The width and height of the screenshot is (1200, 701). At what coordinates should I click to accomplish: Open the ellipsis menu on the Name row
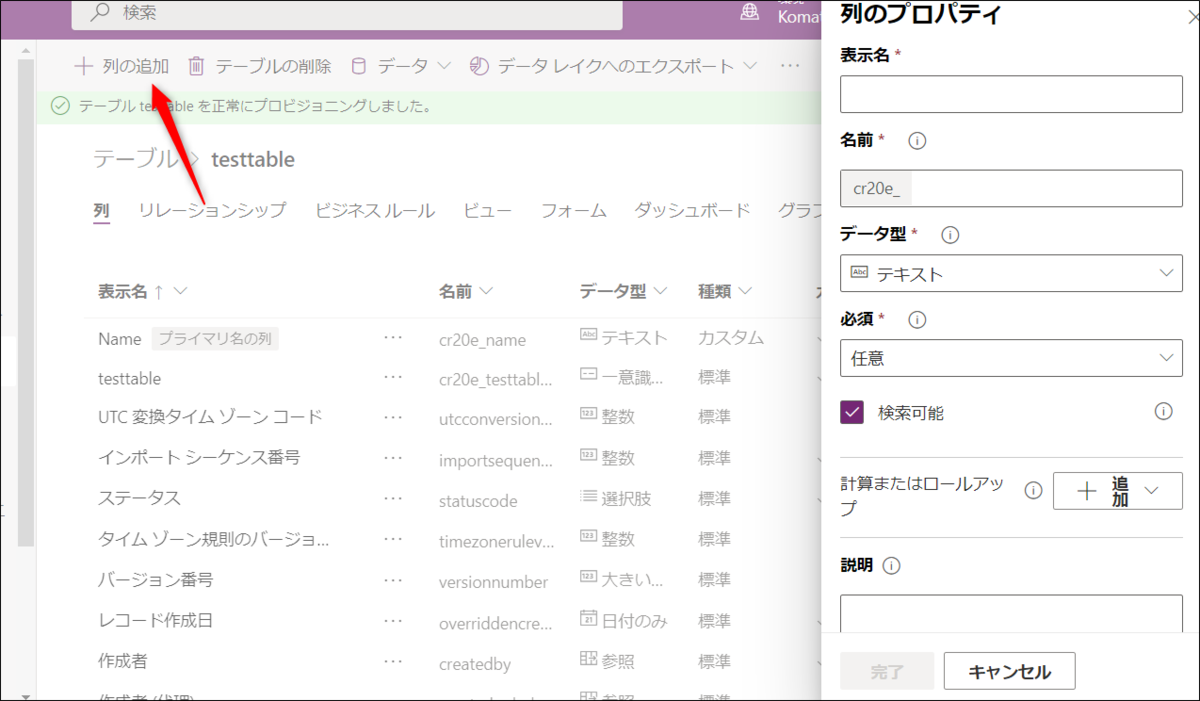391,338
